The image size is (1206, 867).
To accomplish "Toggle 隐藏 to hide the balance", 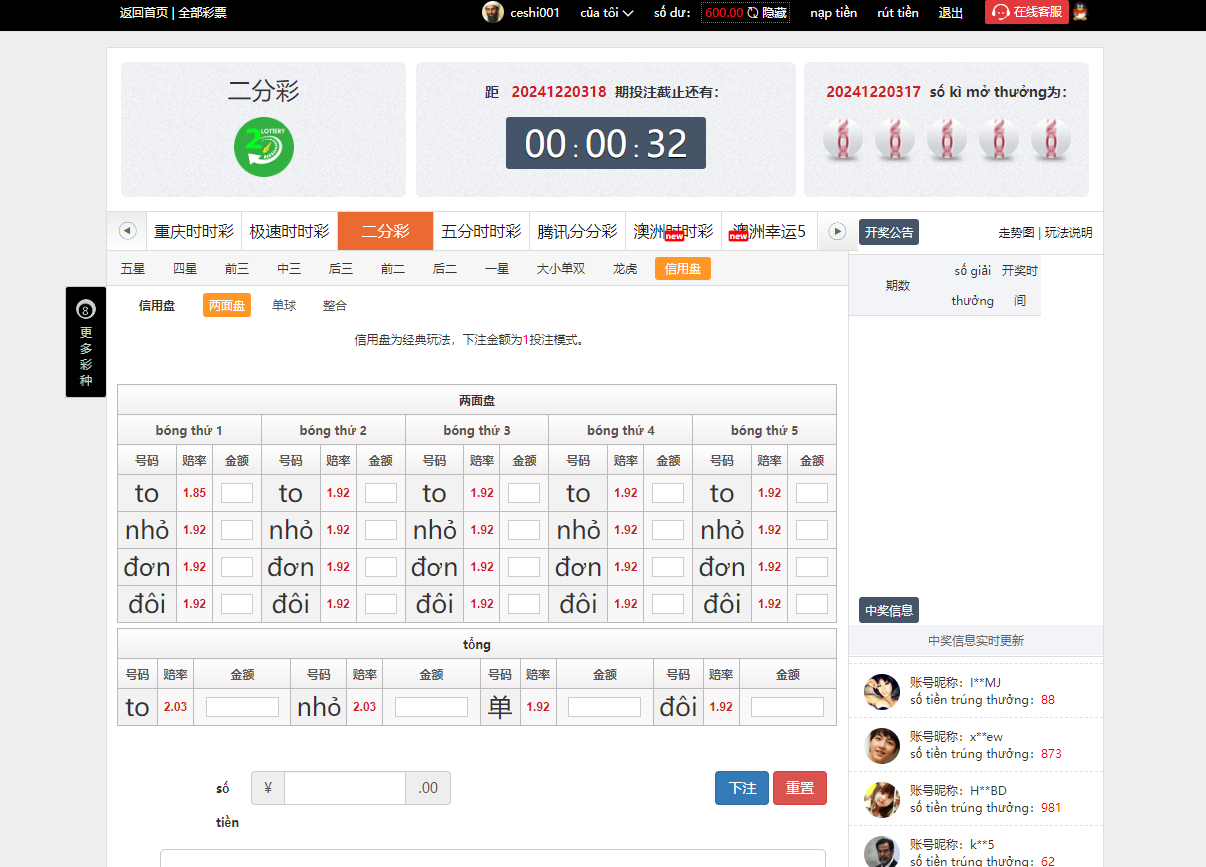I will coord(774,13).
